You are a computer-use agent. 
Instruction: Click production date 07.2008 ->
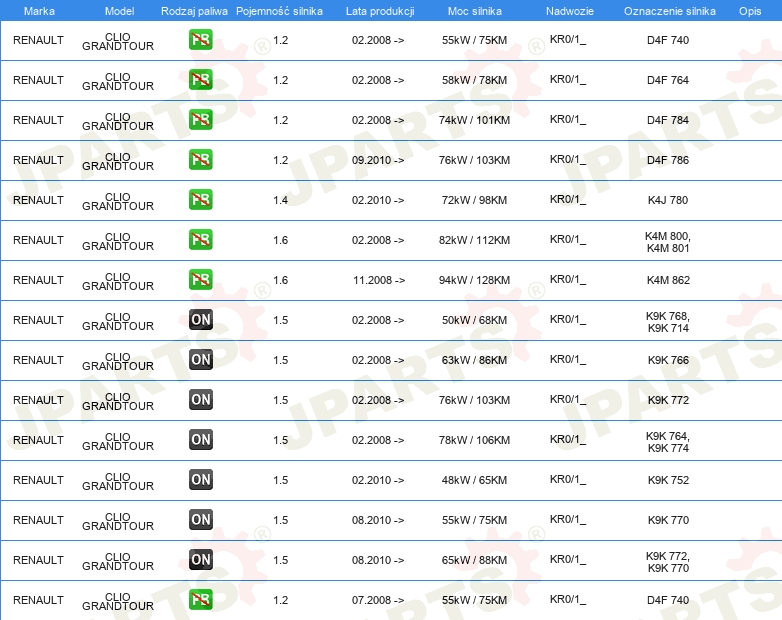pyautogui.click(x=378, y=600)
